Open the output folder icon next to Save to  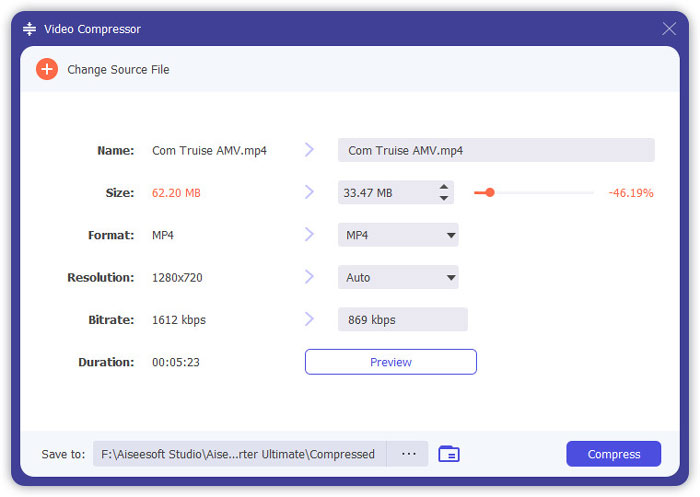click(x=449, y=454)
